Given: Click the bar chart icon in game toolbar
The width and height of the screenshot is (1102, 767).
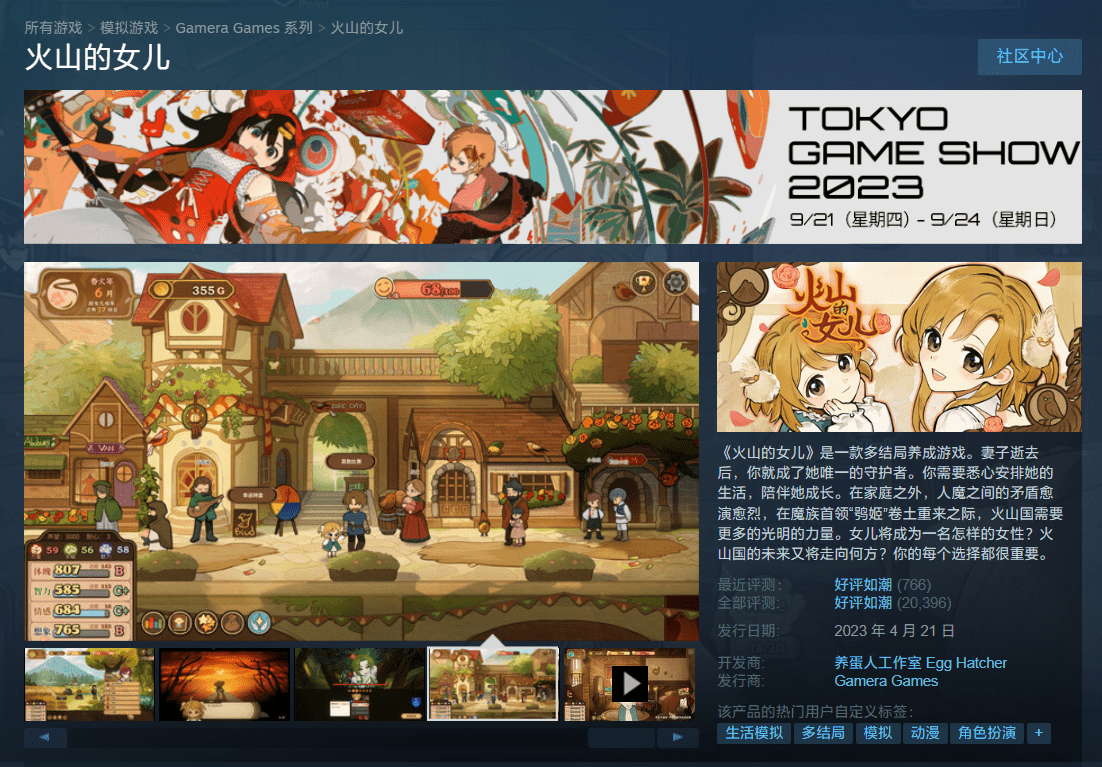Looking at the screenshot, I should tap(153, 623).
